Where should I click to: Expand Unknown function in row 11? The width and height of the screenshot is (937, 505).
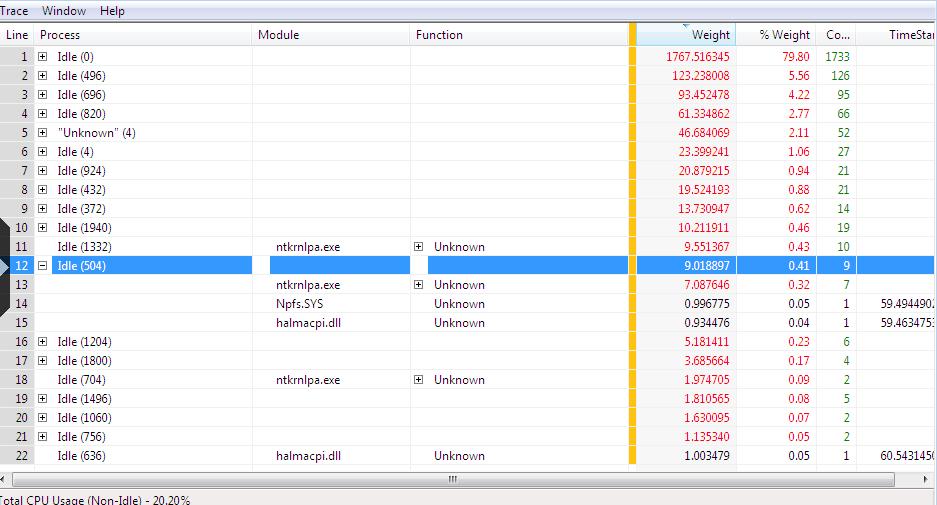[419, 247]
